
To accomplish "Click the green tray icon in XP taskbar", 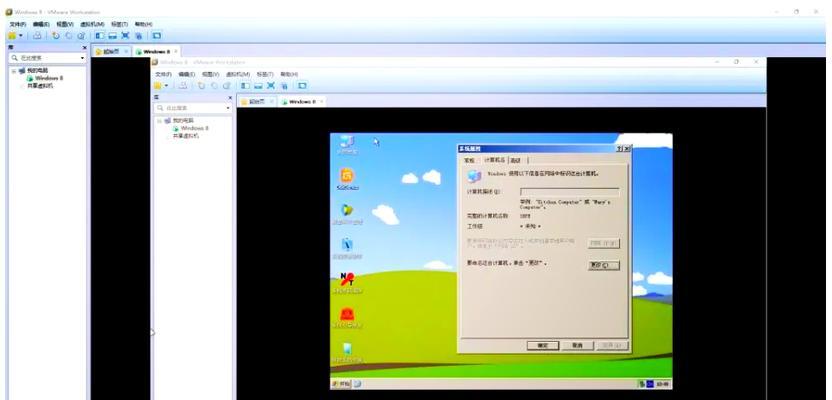I will (642, 384).
